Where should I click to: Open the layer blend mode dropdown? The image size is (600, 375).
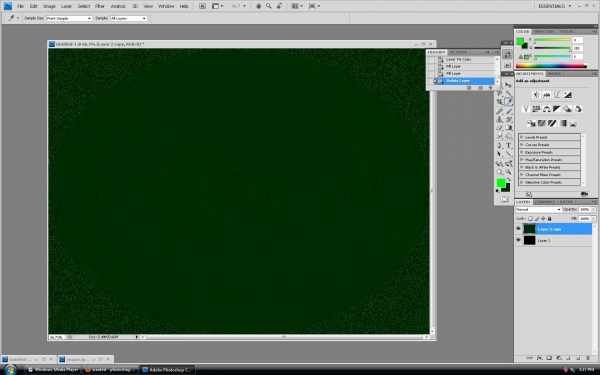538,210
